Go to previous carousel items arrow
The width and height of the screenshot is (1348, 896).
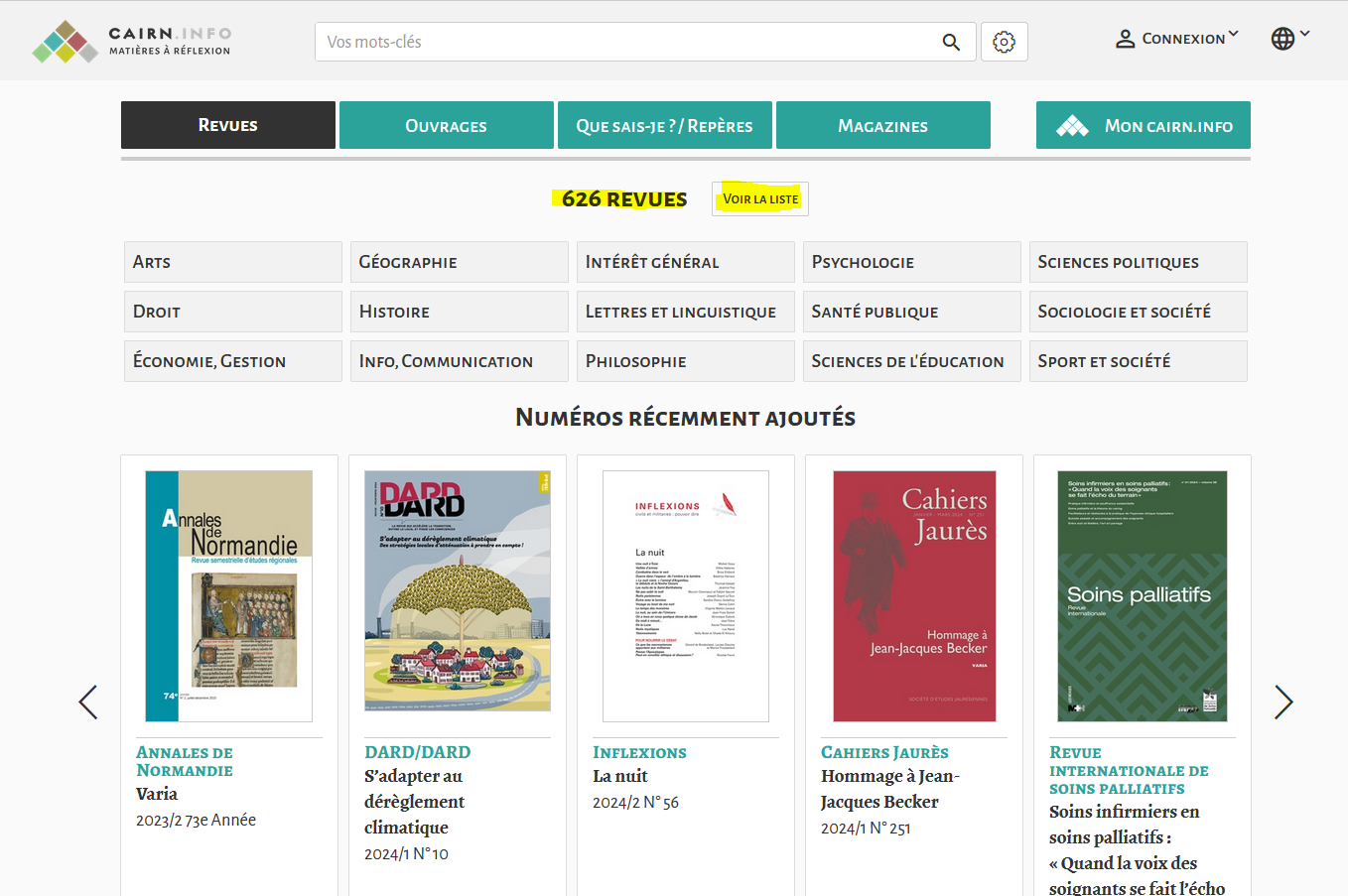click(88, 702)
